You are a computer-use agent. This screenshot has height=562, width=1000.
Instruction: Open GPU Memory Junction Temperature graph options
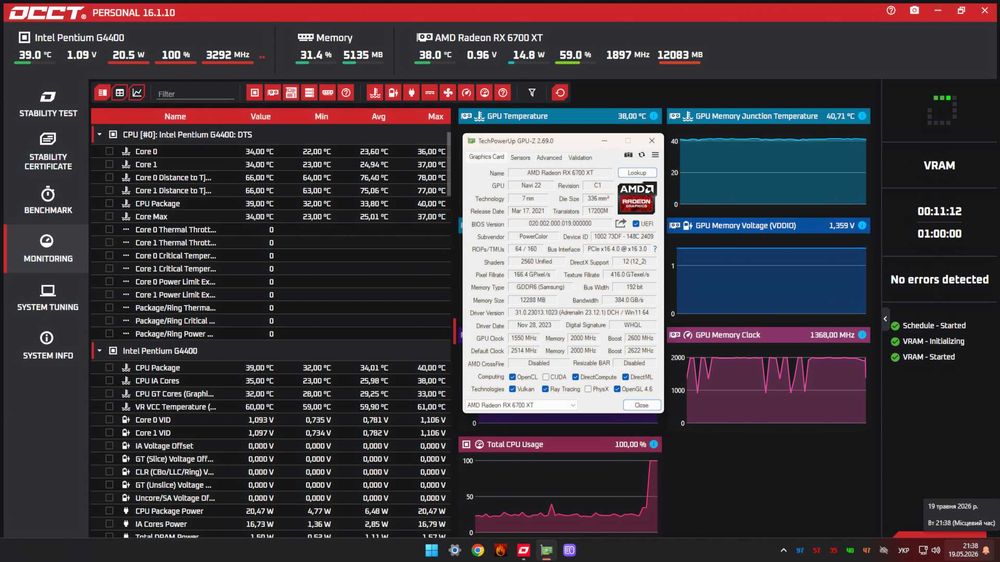pyautogui.click(x=862, y=116)
